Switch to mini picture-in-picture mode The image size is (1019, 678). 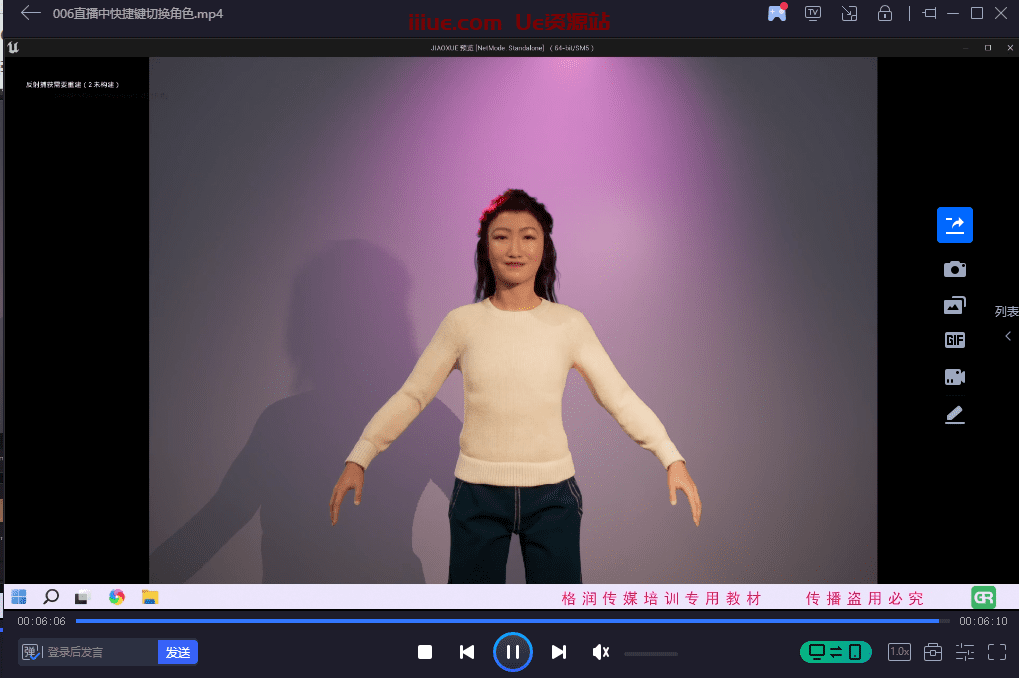pyautogui.click(x=849, y=13)
